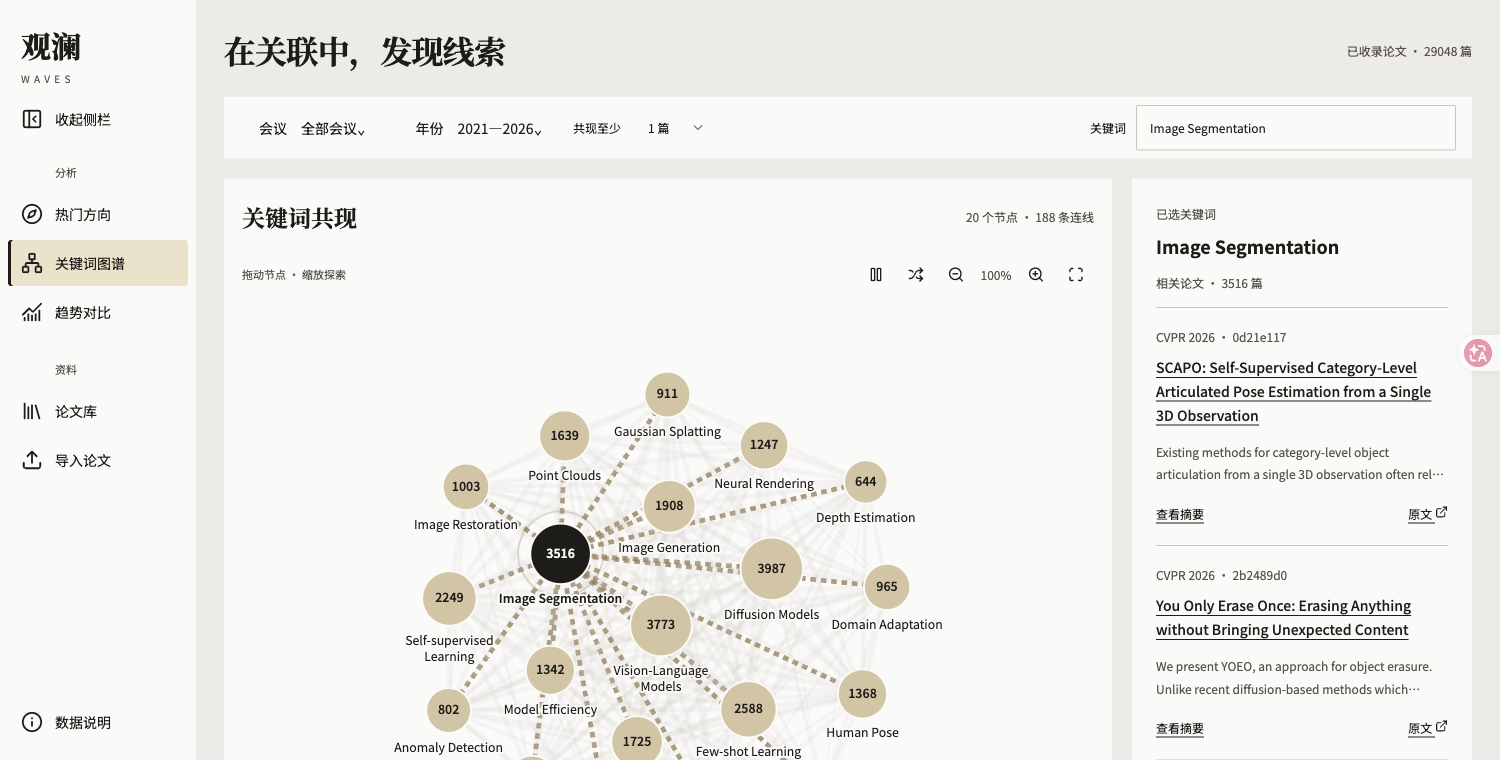Click the 关键词 input field
Screen dimensions: 1500x760
pyautogui.click(x=1296, y=128)
